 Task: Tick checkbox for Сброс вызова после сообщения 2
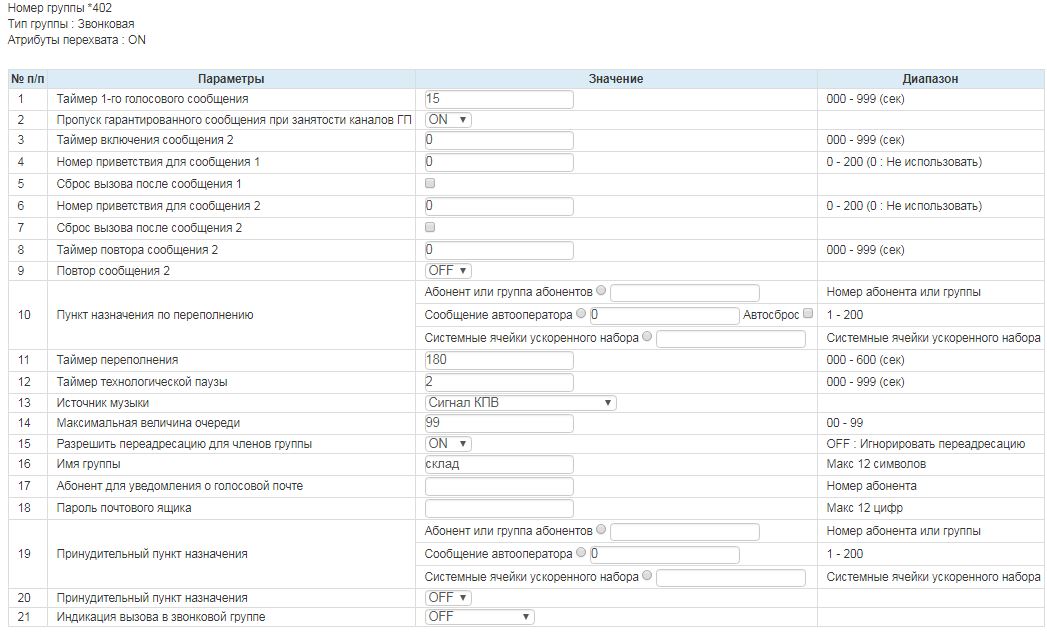[x=430, y=228]
